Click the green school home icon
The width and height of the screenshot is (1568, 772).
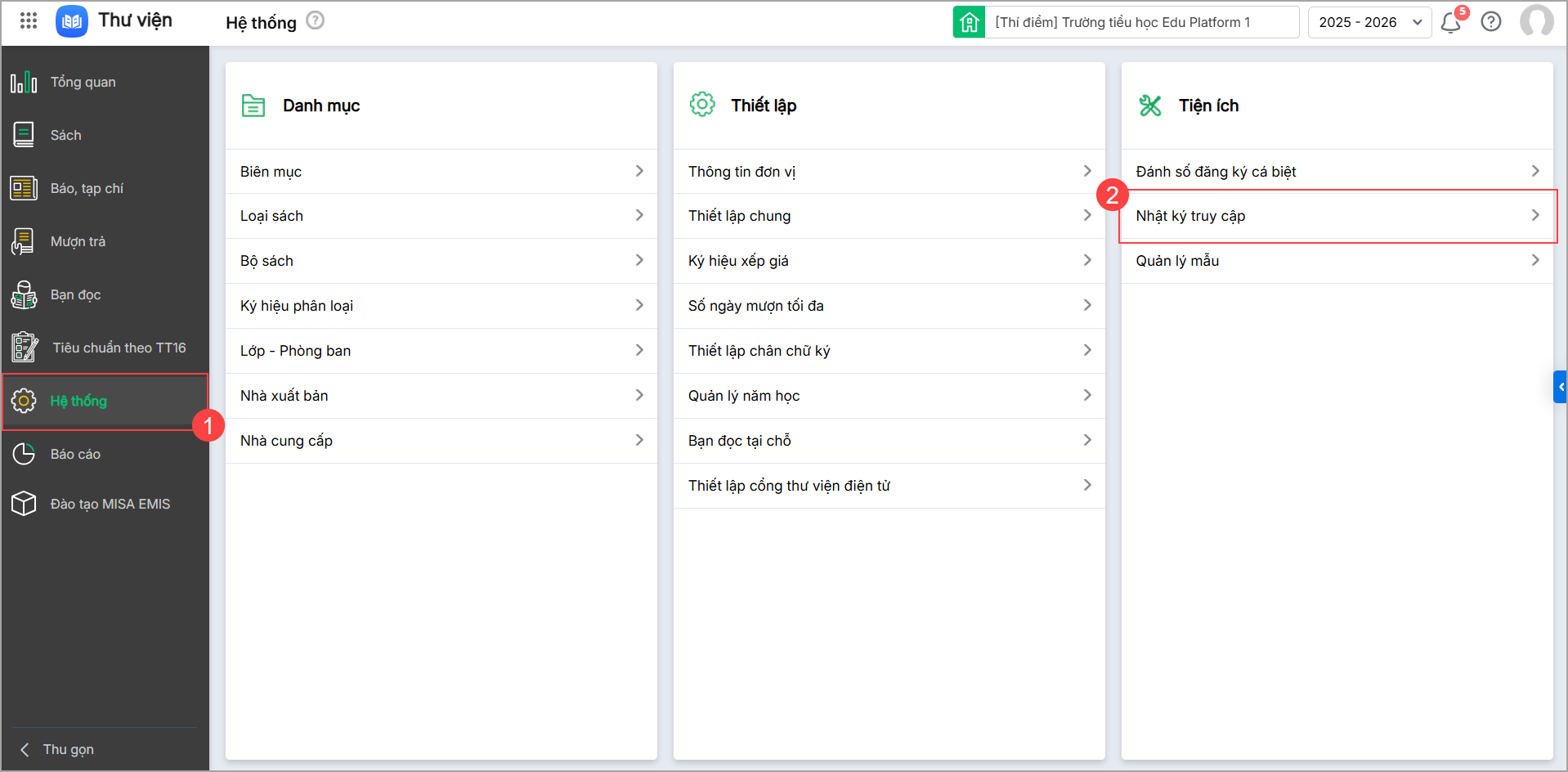click(x=969, y=22)
